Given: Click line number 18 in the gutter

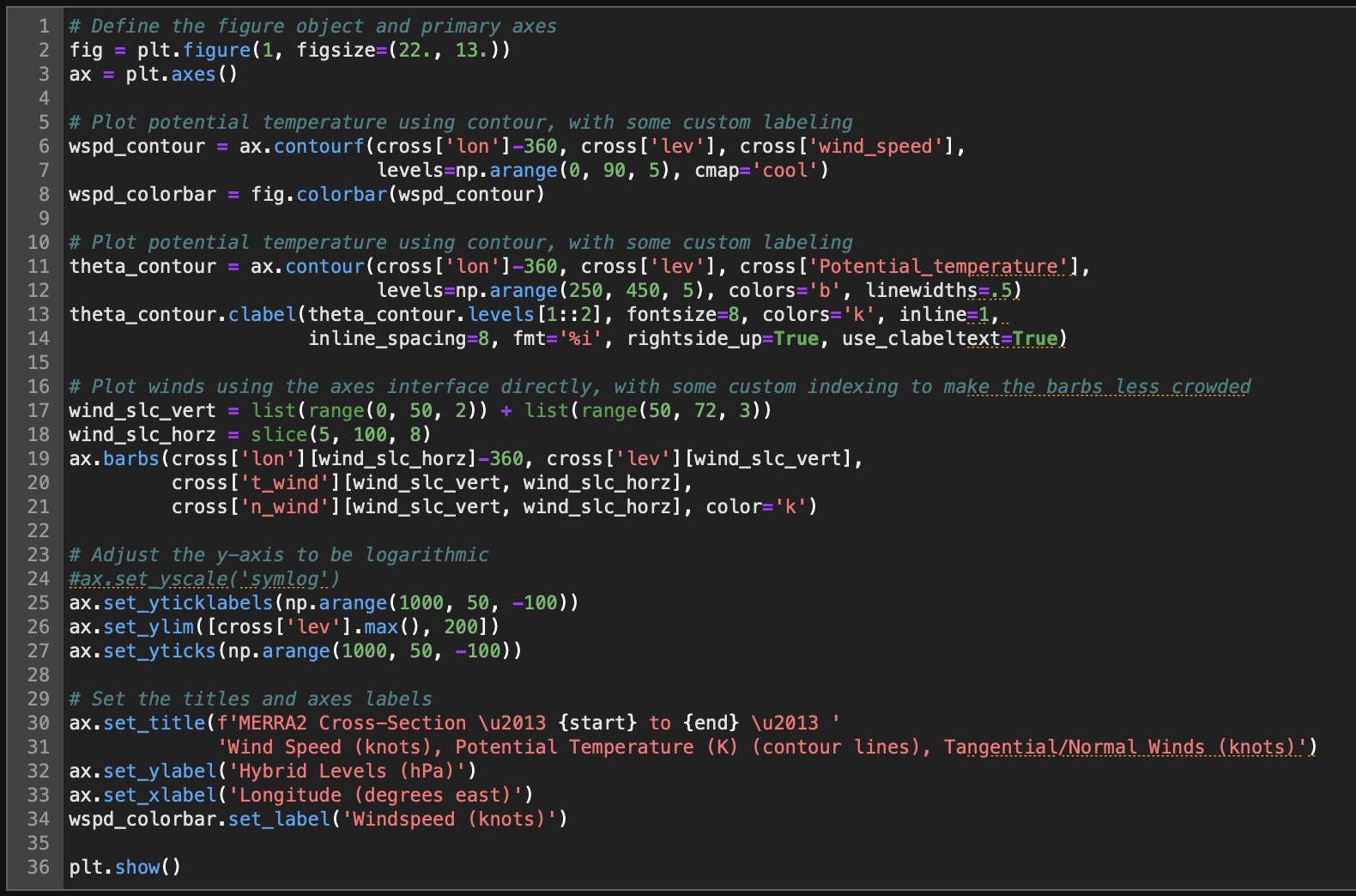Looking at the screenshot, I should point(39,434).
